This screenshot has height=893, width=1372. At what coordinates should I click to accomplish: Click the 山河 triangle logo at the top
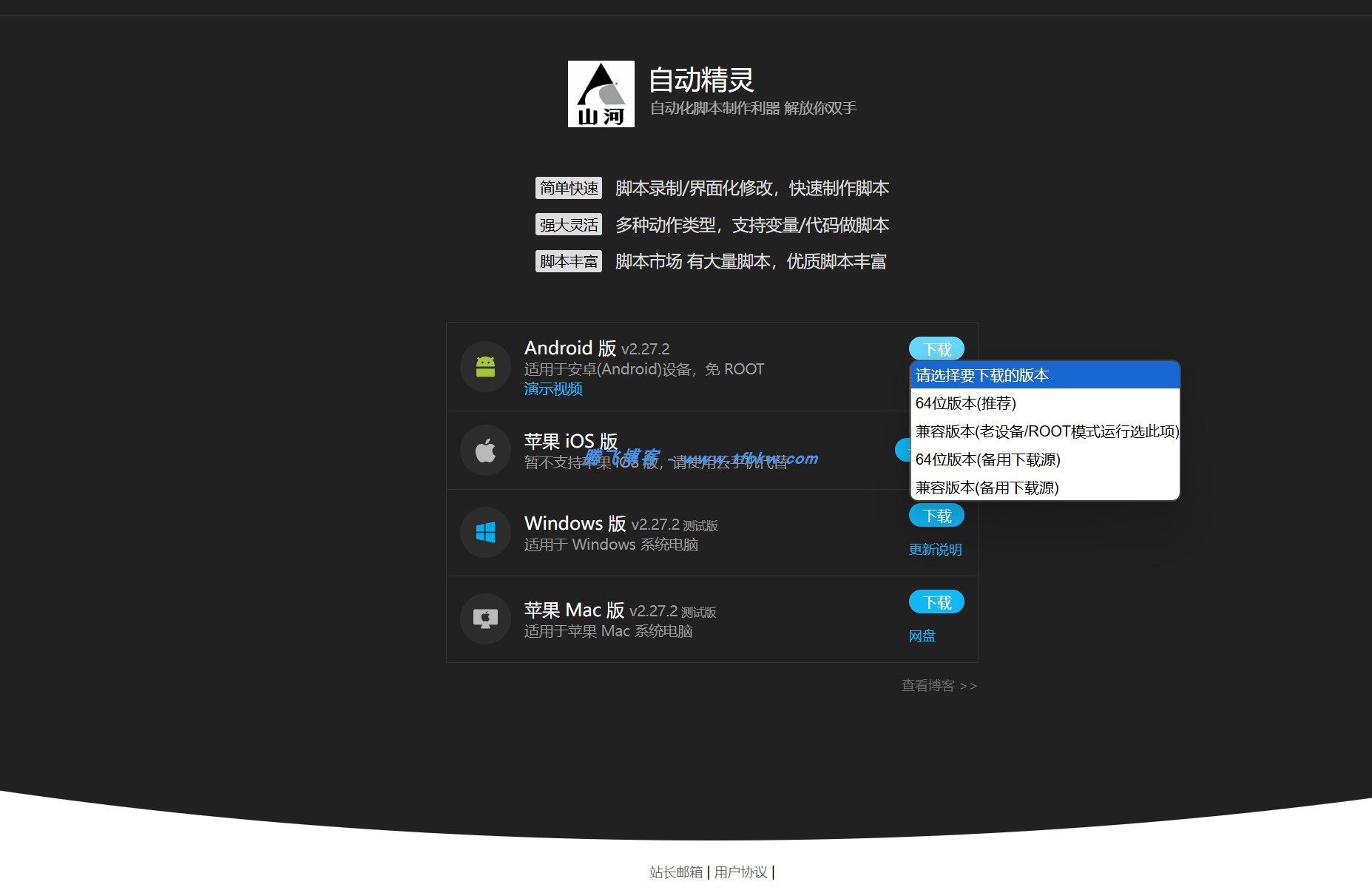(601, 94)
